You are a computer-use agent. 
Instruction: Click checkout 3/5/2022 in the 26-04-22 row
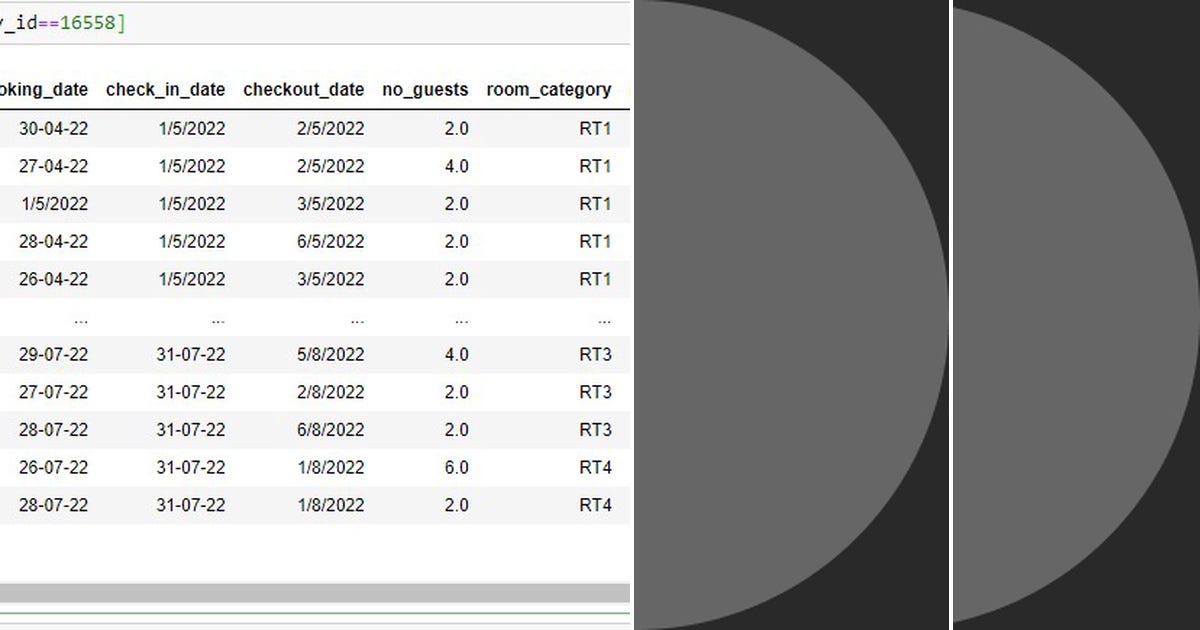[331, 279]
